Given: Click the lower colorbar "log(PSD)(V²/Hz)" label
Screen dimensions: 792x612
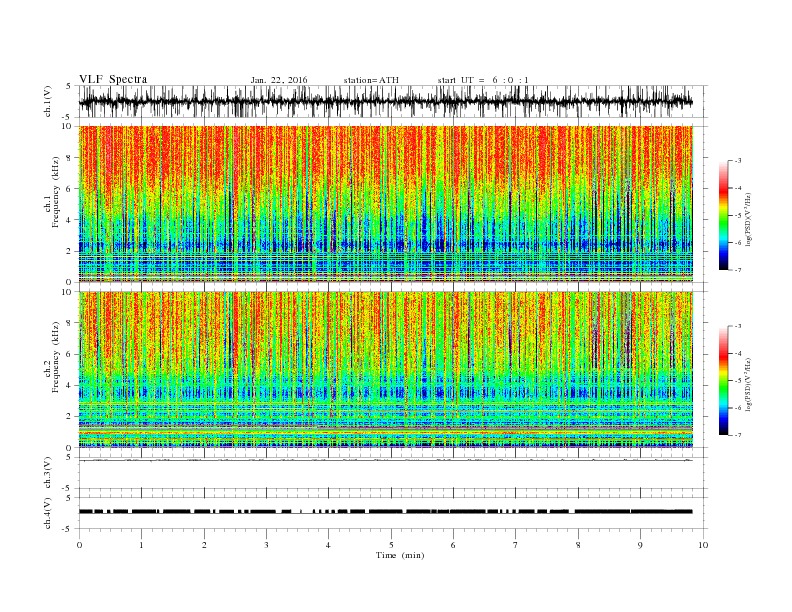Looking at the screenshot, I should (748, 384).
